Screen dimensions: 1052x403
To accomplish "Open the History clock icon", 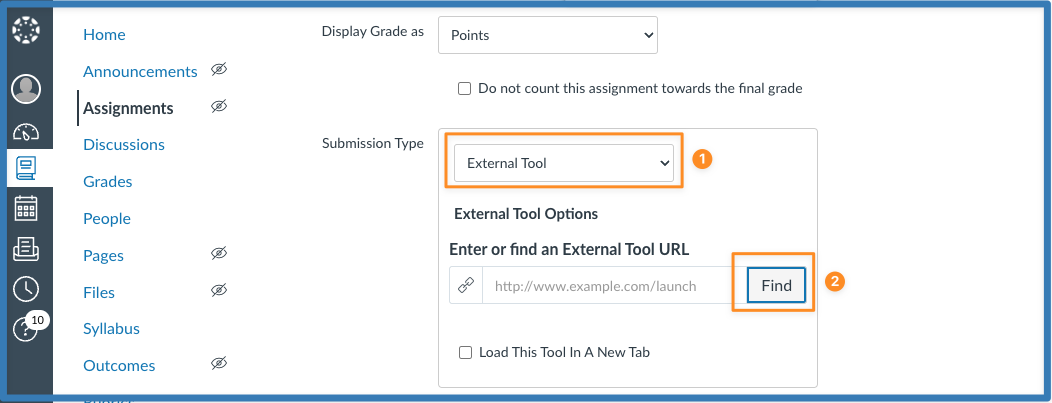I will pyautogui.click(x=26, y=289).
